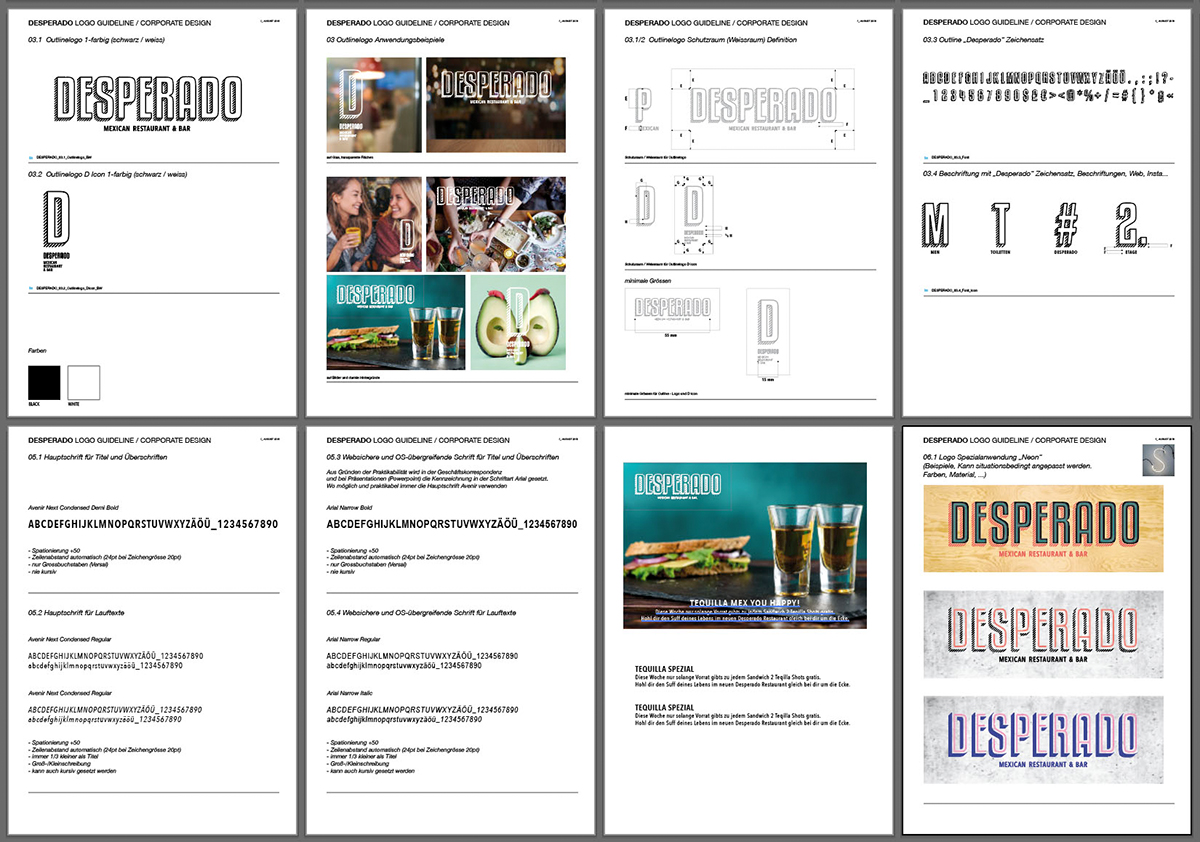Click heading '03.1 Outlinelogo 1-farbig (schwarz / weiss)'
Screen dimensions: 1200x842
95,40
